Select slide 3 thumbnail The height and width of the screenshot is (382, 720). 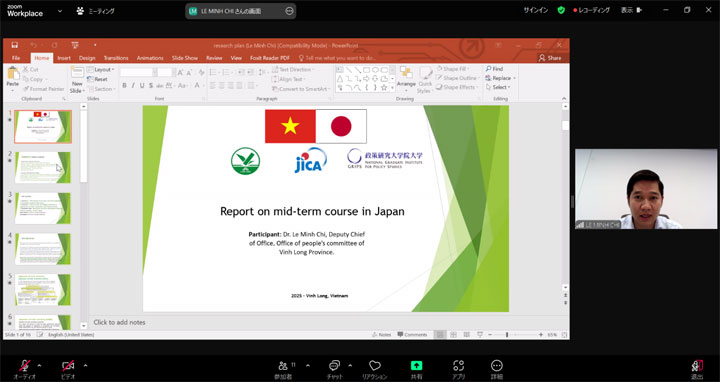click(43, 208)
